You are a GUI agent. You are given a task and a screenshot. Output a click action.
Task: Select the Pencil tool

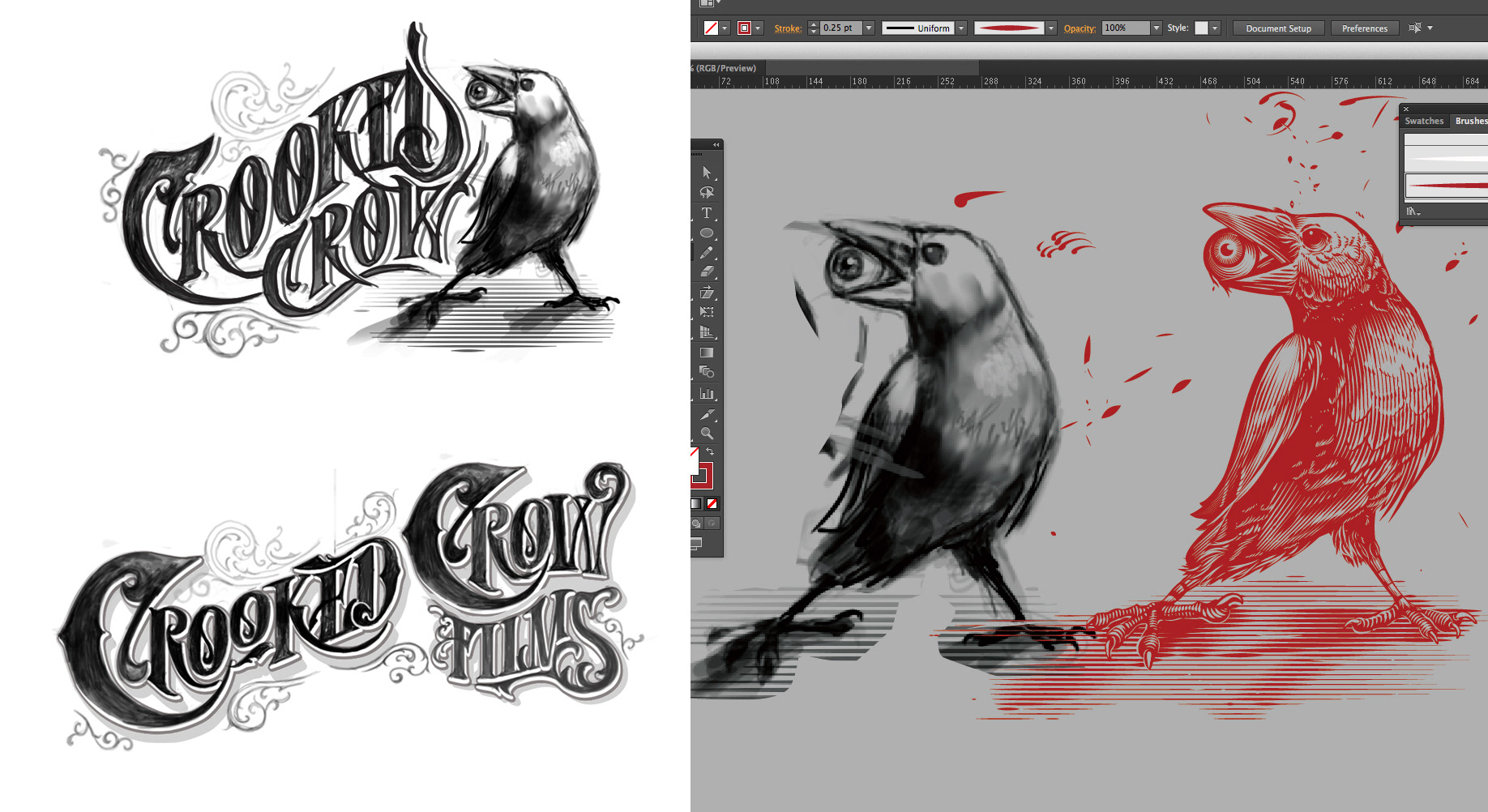(x=707, y=252)
